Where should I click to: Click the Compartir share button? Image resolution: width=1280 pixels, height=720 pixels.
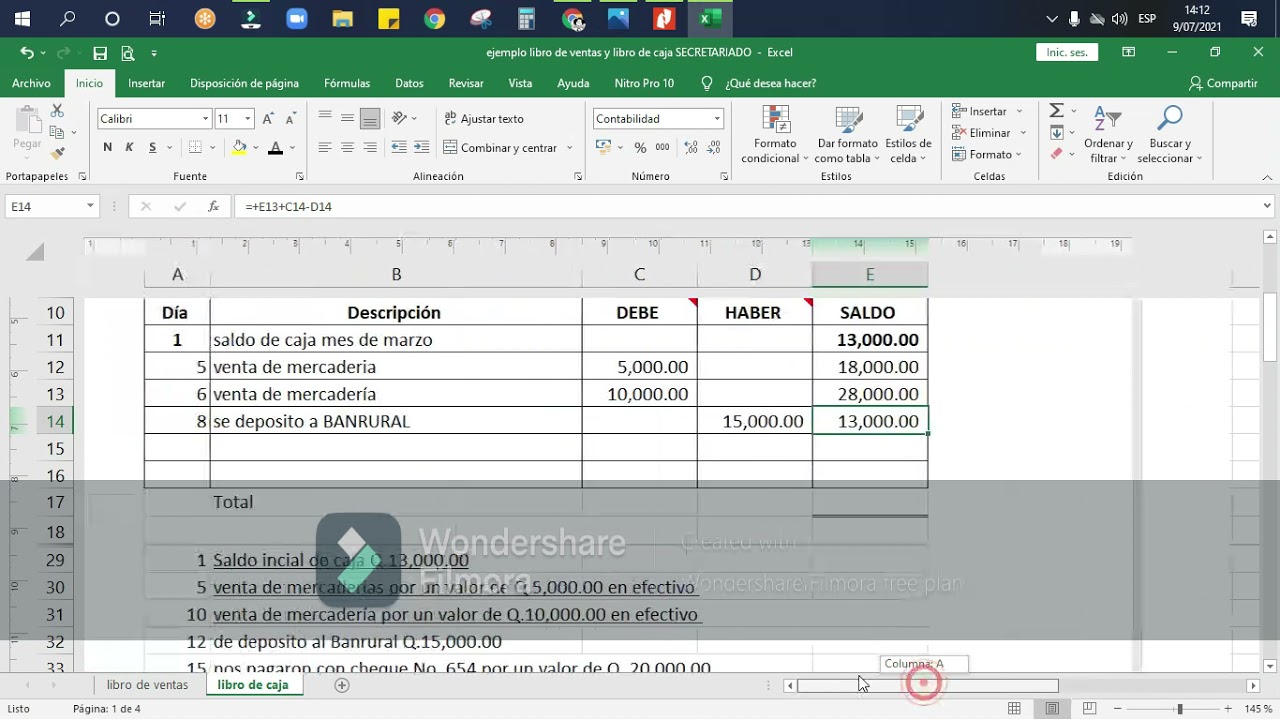pyautogui.click(x=1223, y=84)
